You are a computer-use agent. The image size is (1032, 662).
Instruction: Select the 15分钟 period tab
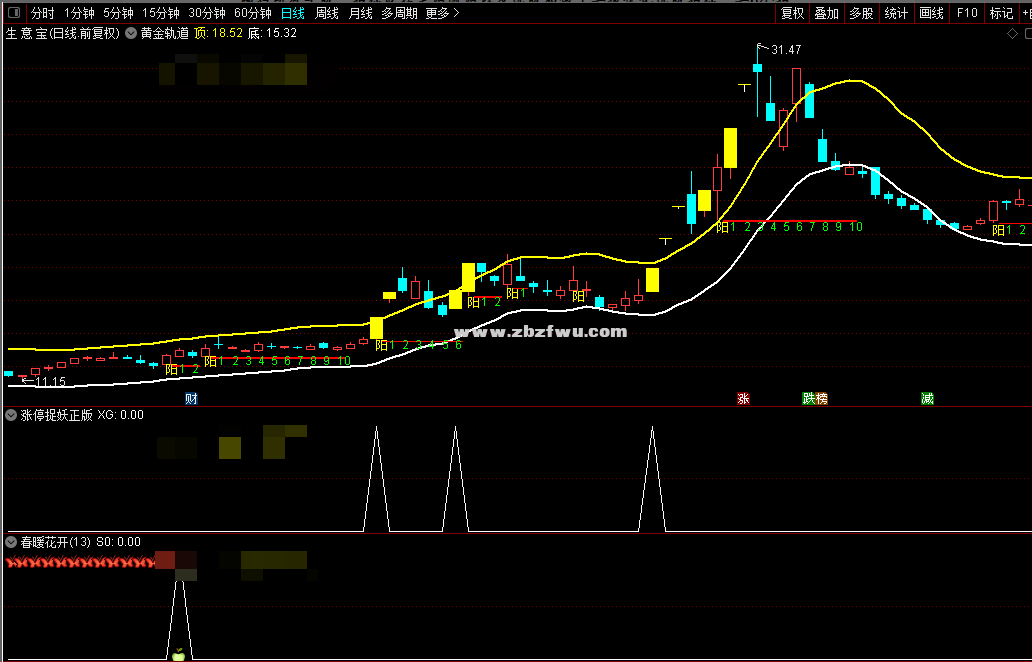point(161,13)
